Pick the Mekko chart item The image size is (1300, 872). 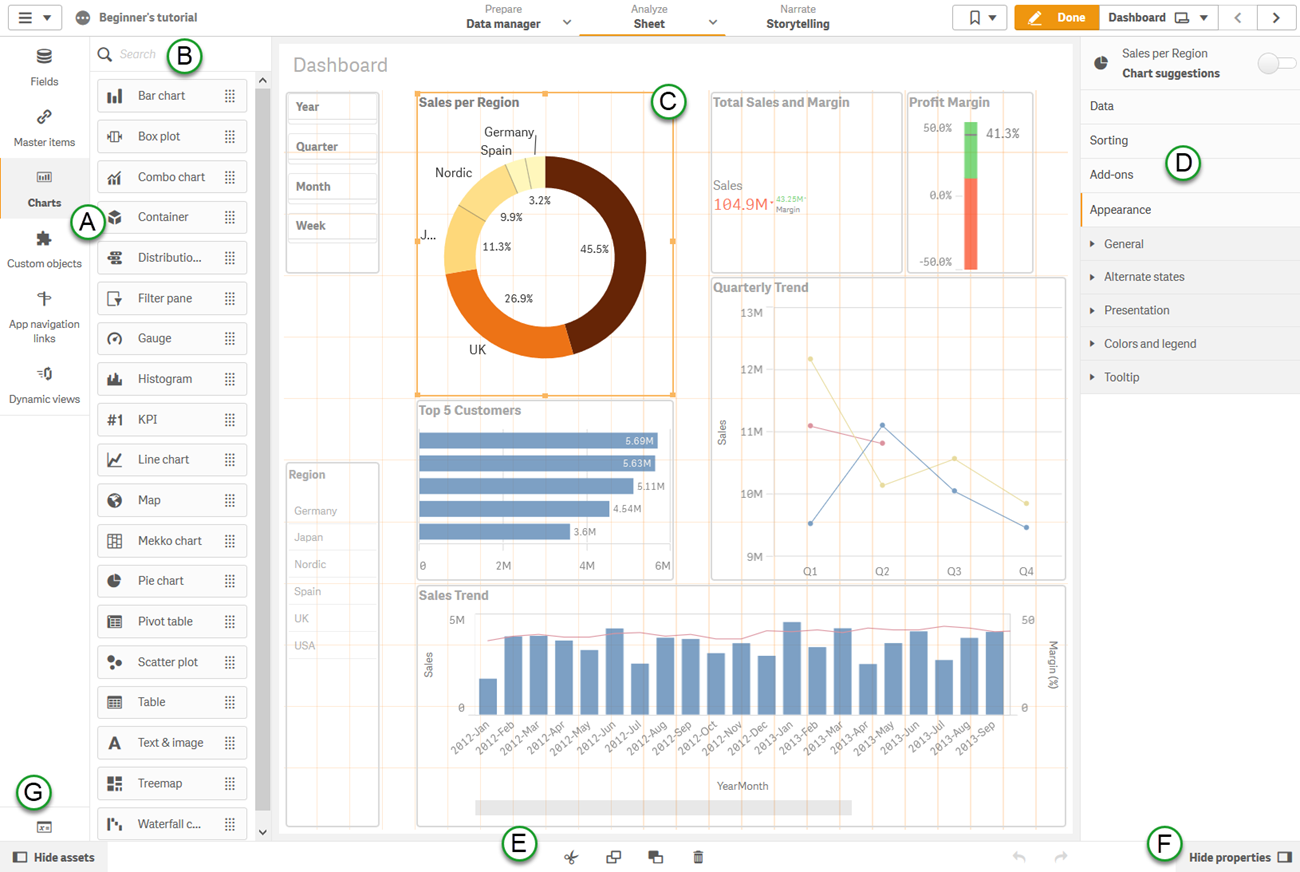point(172,541)
